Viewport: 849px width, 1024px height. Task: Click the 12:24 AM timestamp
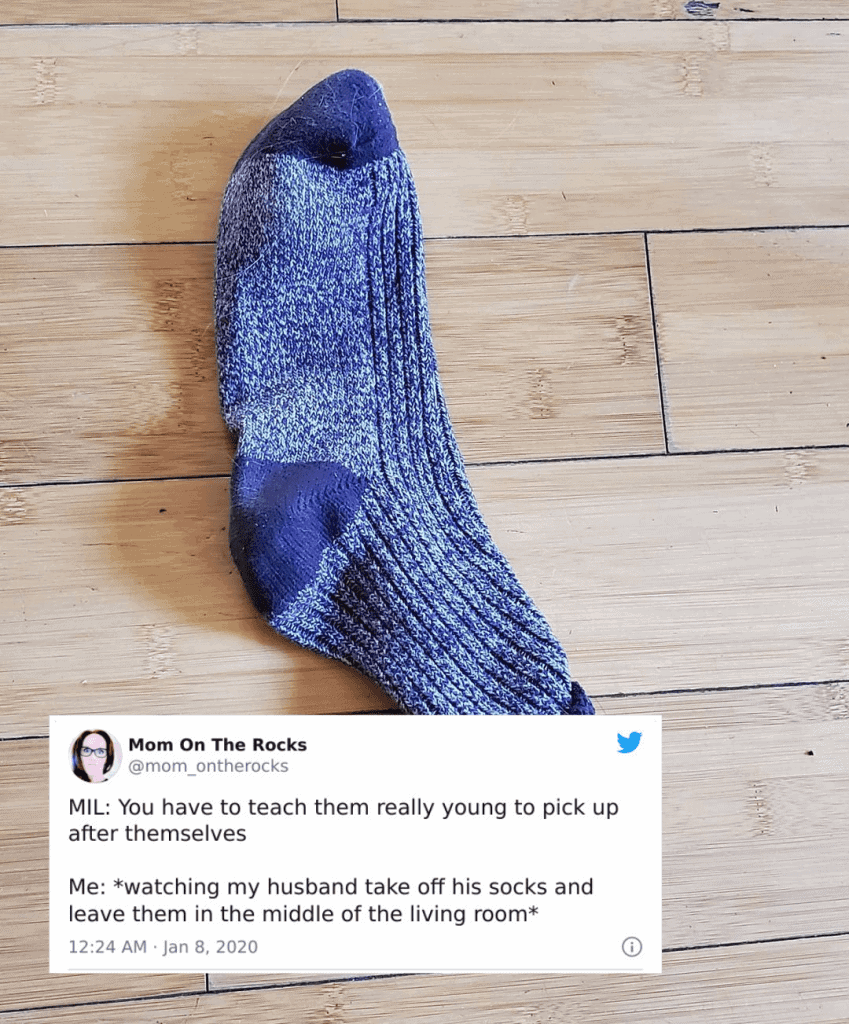pos(107,946)
